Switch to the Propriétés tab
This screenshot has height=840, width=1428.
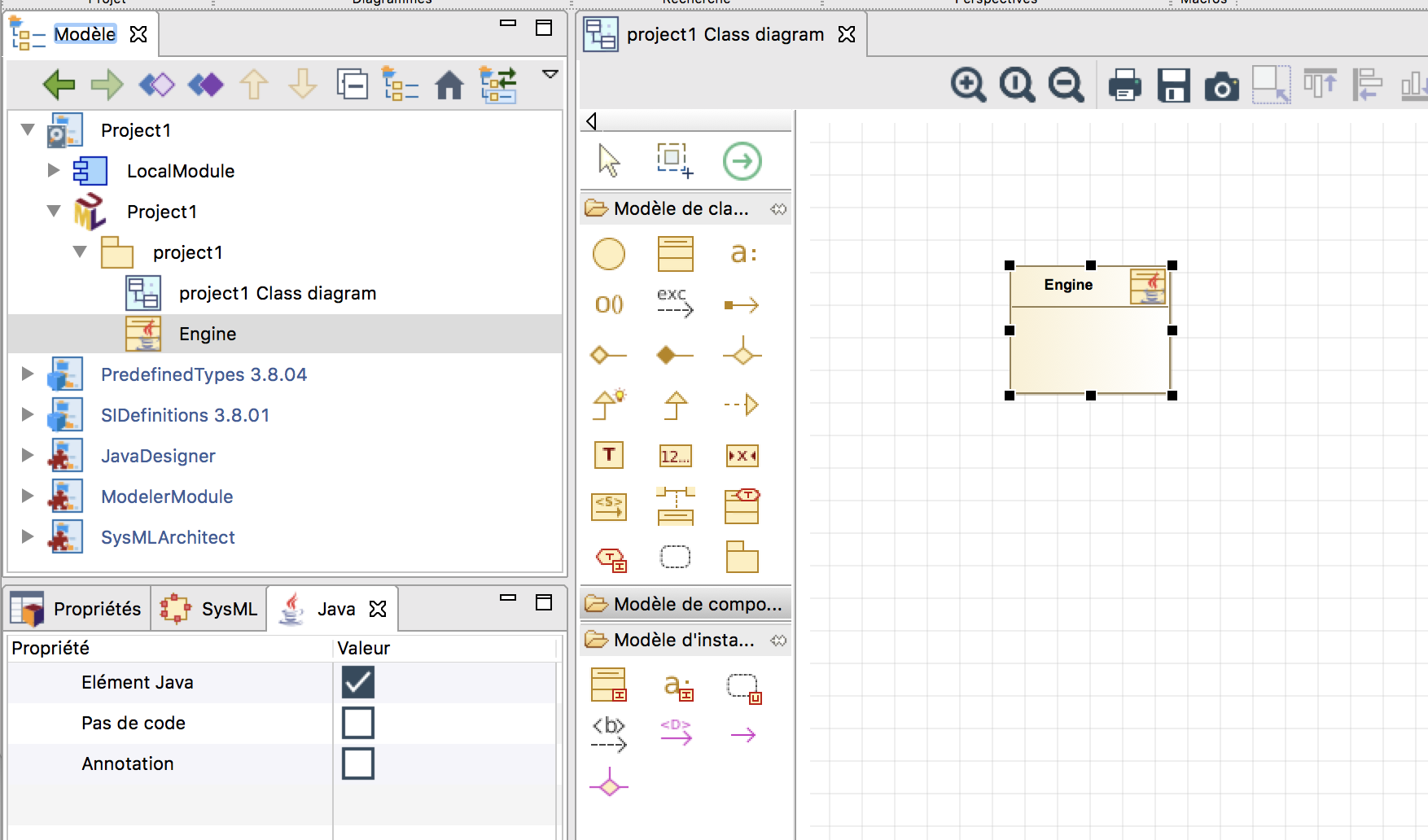coord(77,609)
